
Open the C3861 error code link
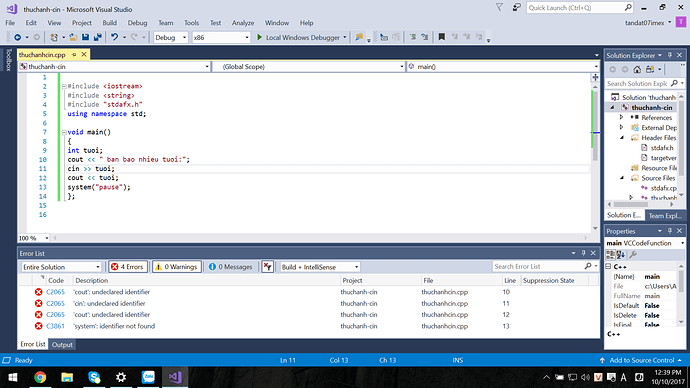click(55, 326)
